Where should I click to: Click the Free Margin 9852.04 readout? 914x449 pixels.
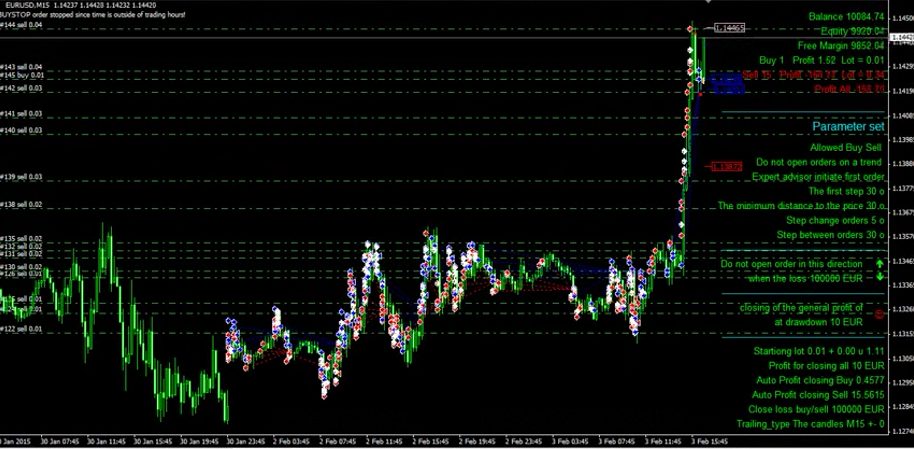tap(841, 45)
